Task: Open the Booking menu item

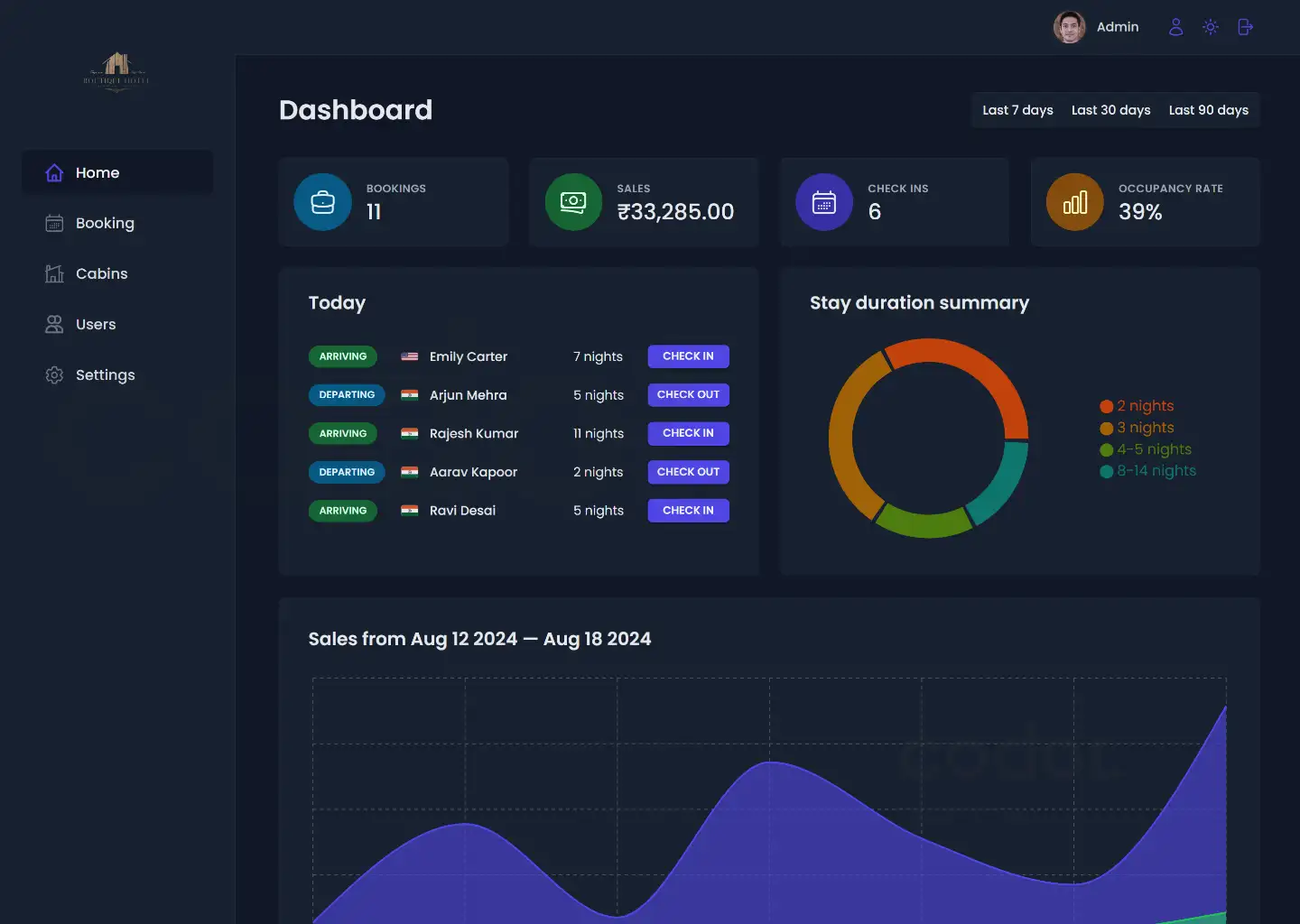Action: tap(105, 223)
